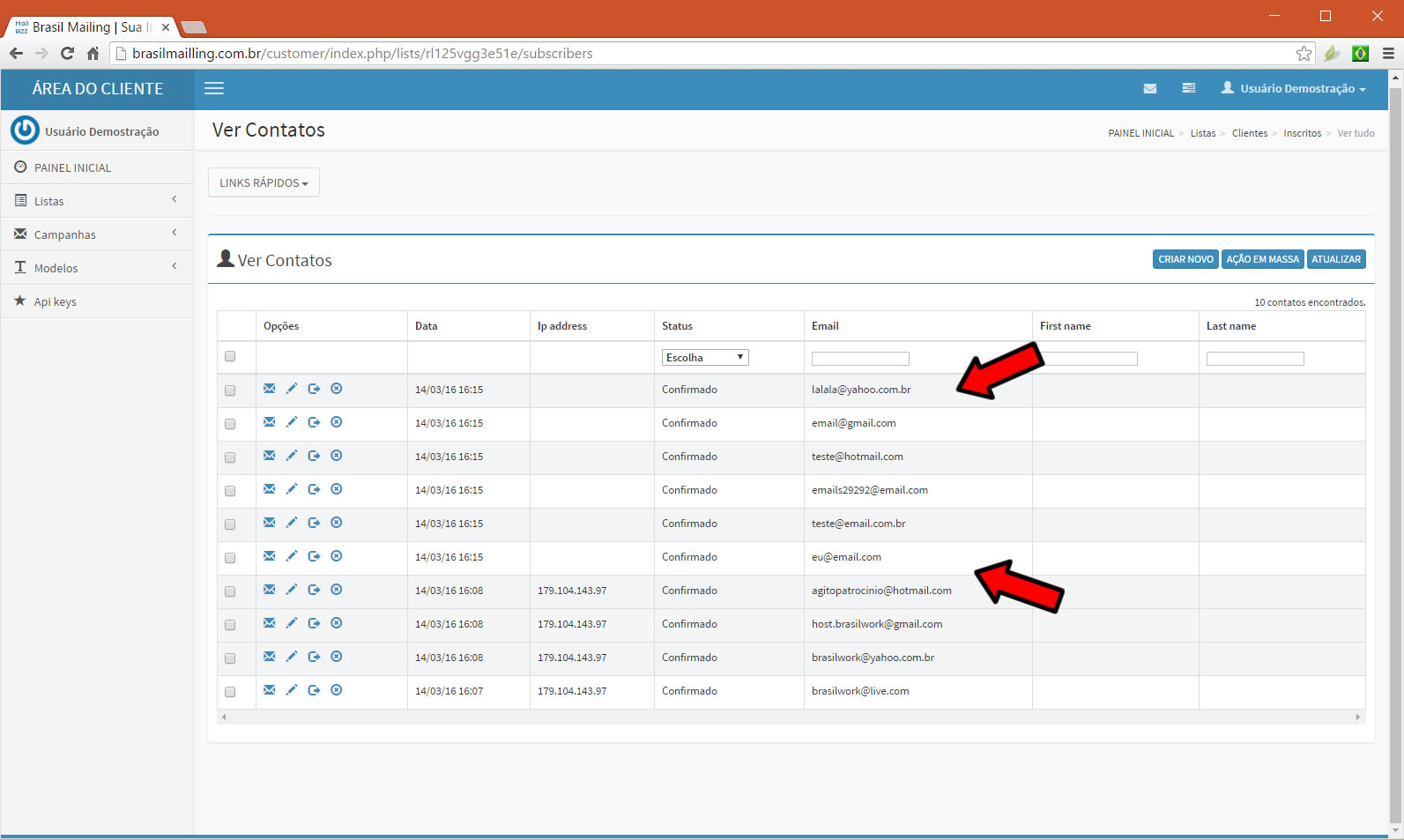Screen dimensions: 1404x840
Task: Open the Status 'Escolha' filter dropdown
Action: (x=705, y=357)
